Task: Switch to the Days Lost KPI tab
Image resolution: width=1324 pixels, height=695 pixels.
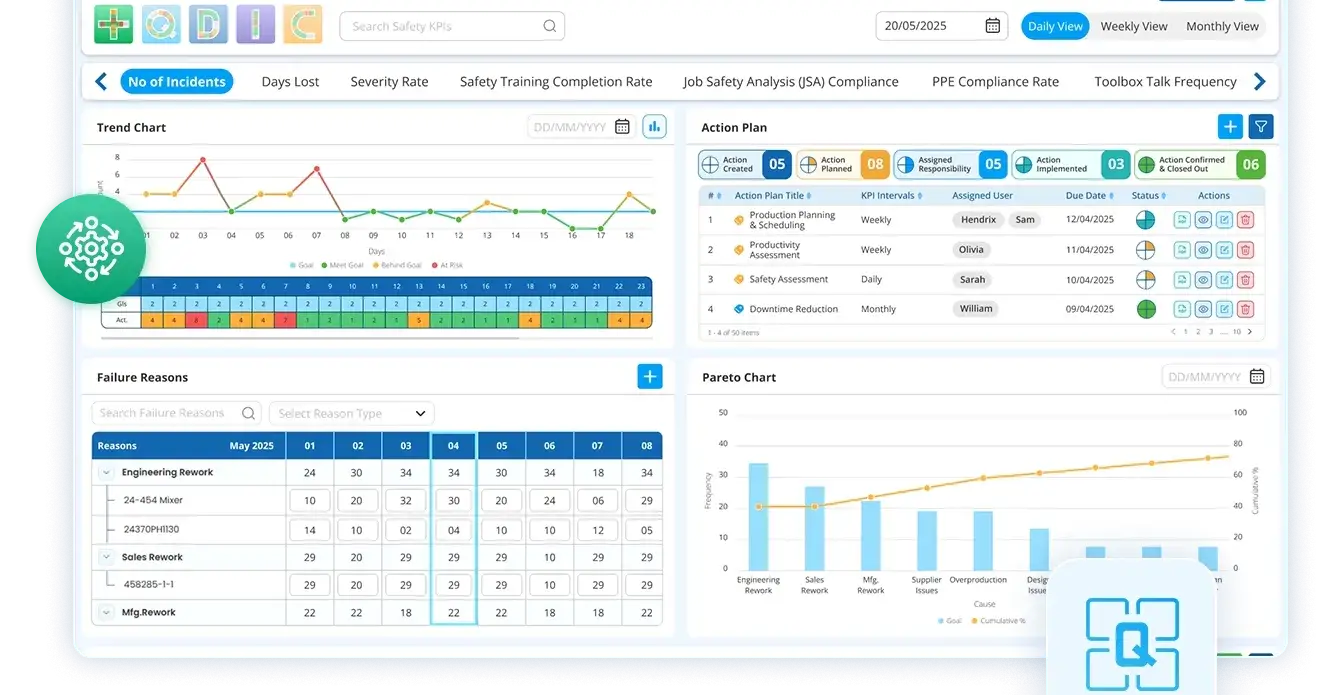Action: [290, 81]
